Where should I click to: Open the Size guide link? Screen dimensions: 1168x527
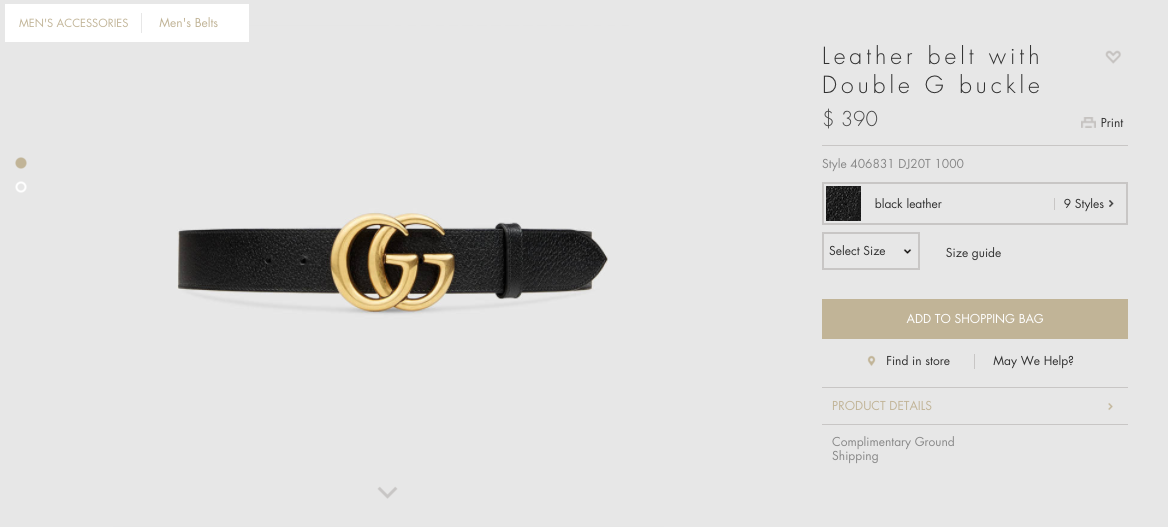click(973, 253)
